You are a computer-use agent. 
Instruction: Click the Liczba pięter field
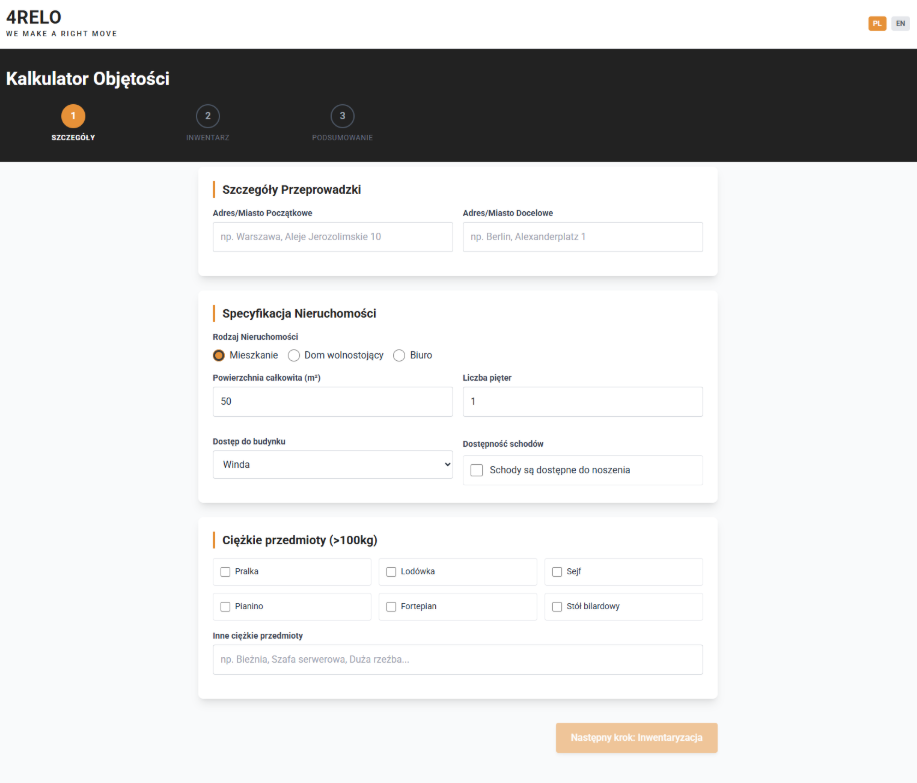click(x=582, y=401)
